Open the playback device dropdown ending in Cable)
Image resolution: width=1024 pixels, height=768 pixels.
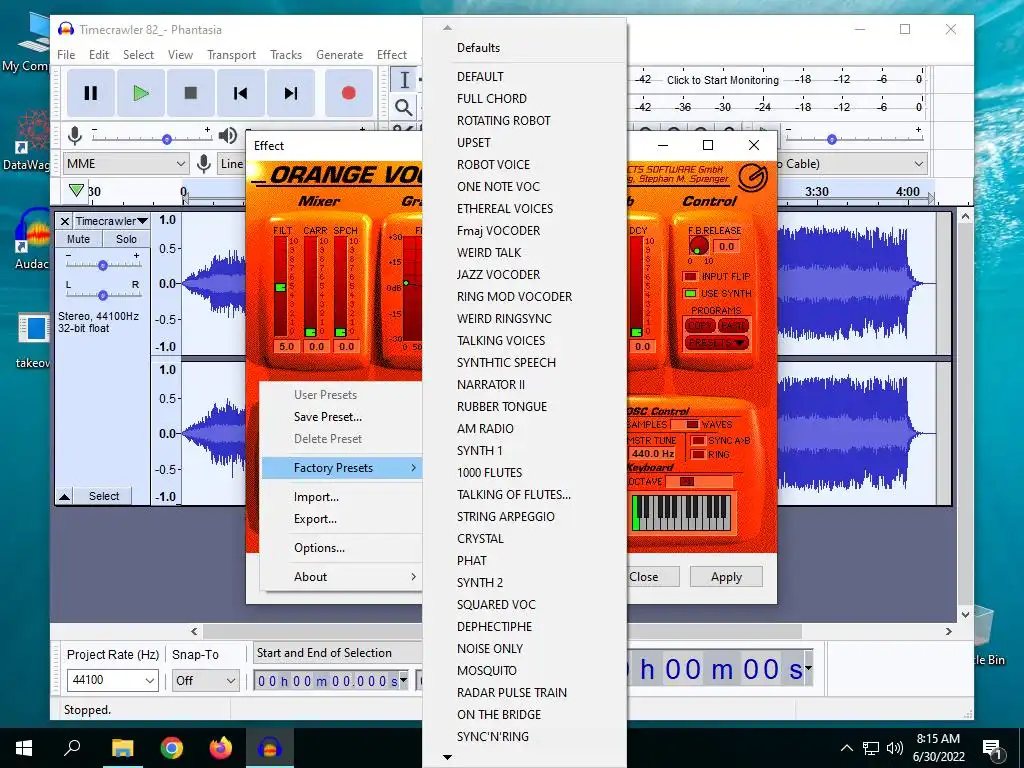852,164
